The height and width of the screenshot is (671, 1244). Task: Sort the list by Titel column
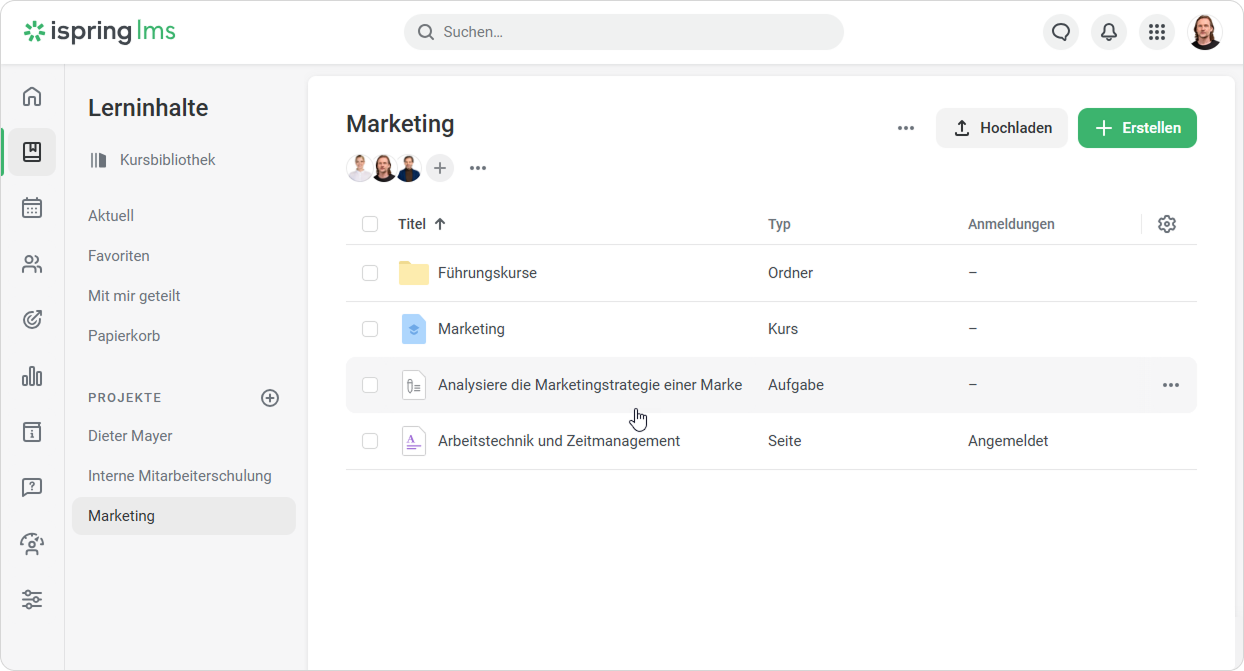pyautogui.click(x=412, y=224)
